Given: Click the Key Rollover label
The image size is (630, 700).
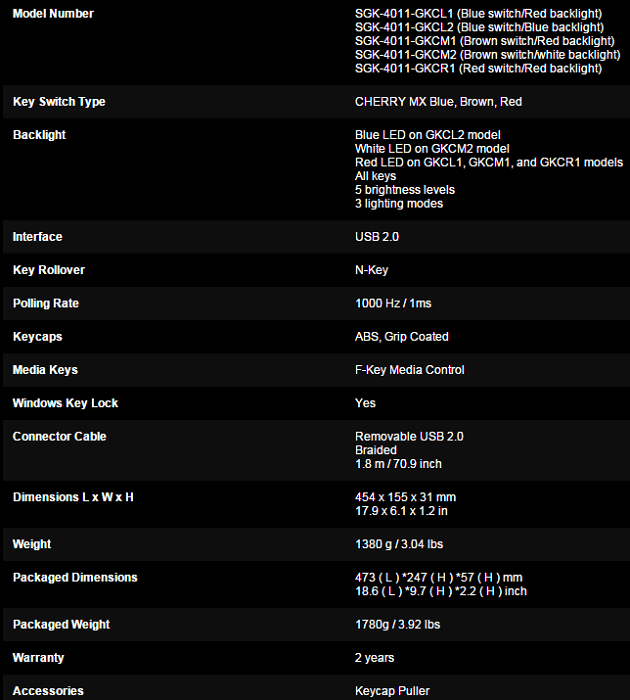Looking at the screenshot, I should tap(49, 270).
